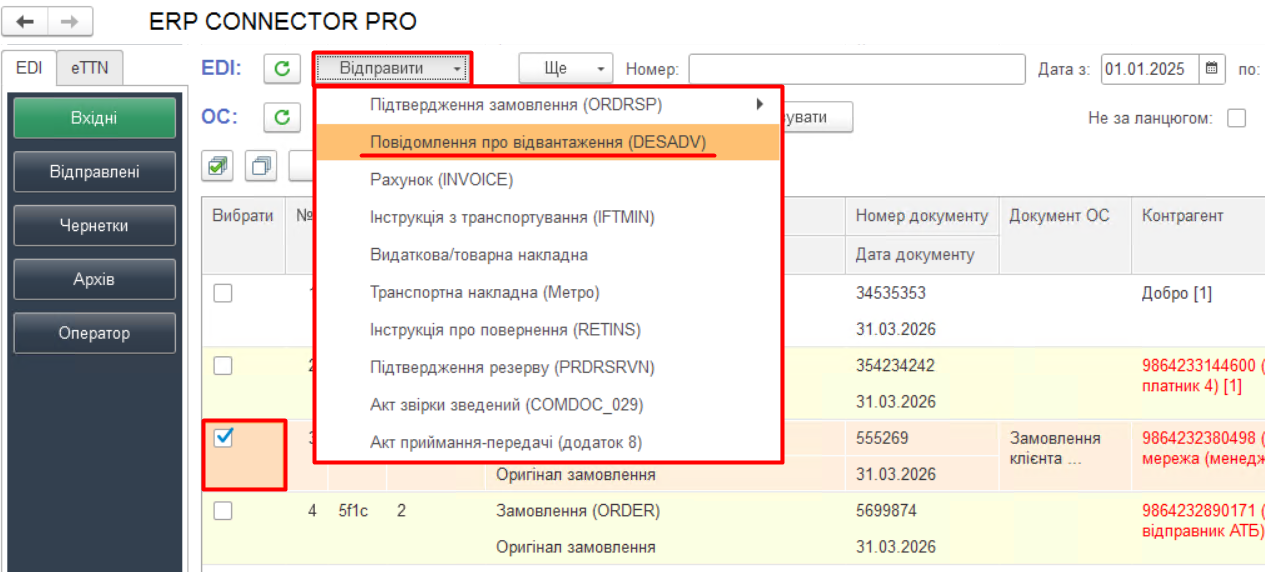Open the 'Відправлені' folder button

(95, 172)
